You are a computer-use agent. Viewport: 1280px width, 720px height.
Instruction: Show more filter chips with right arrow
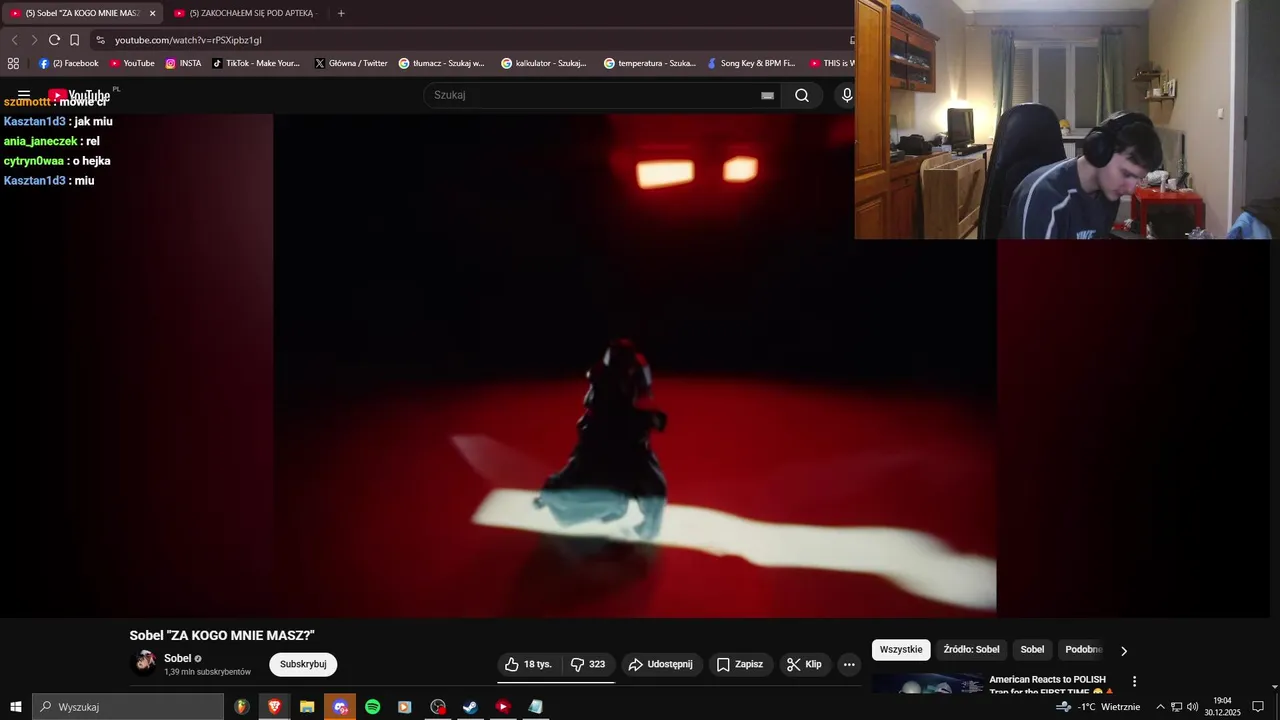[1123, 651]
